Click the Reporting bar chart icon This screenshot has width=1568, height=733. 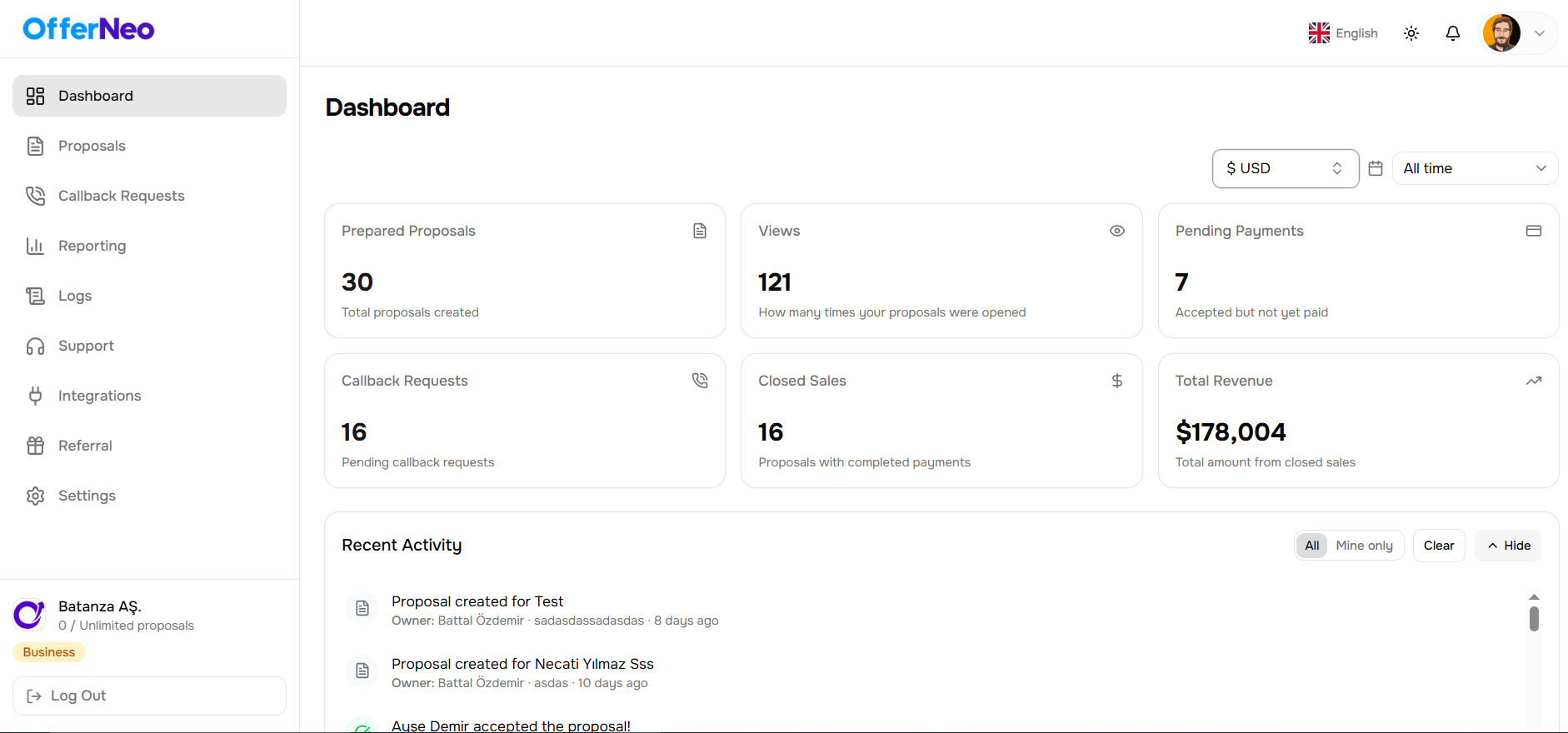pyautogui.click(x=35, y=246)
